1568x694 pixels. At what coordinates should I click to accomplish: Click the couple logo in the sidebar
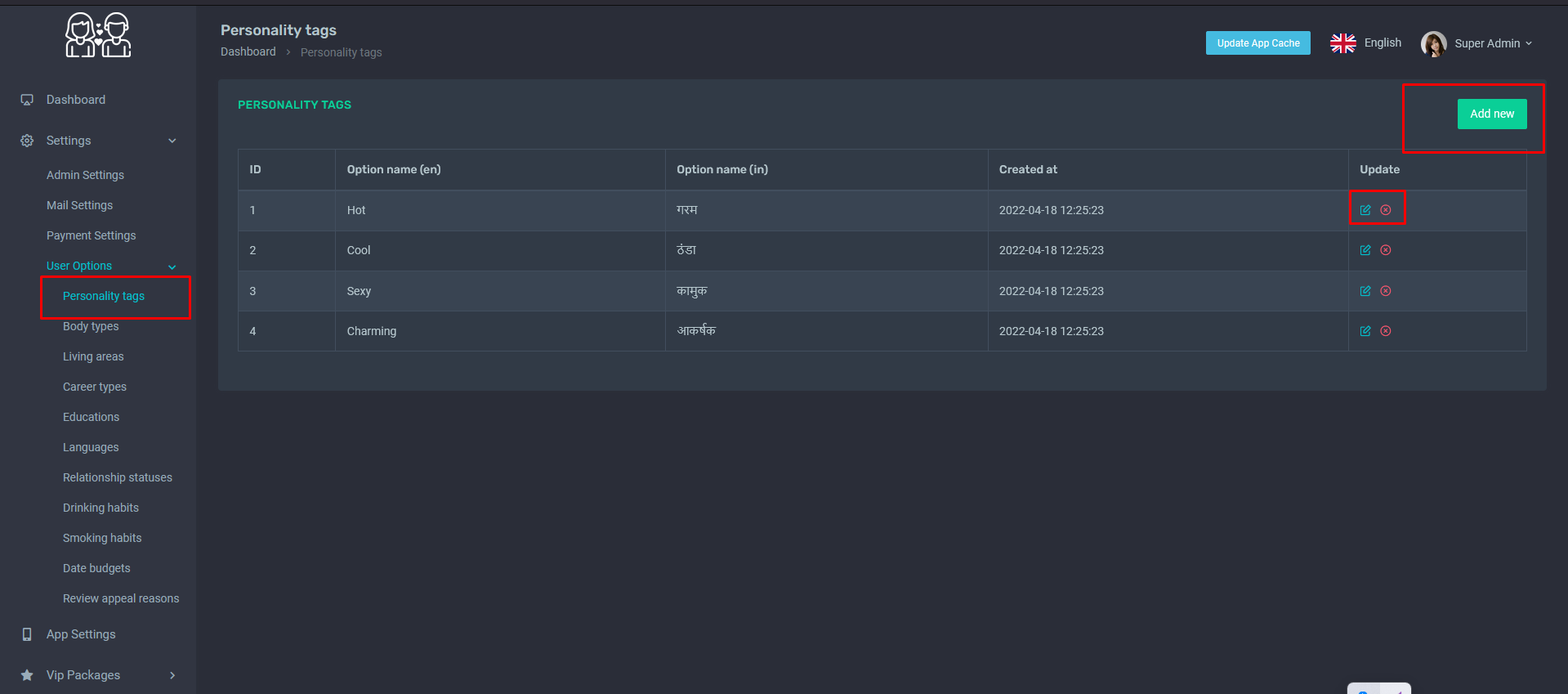coord(98,35)
